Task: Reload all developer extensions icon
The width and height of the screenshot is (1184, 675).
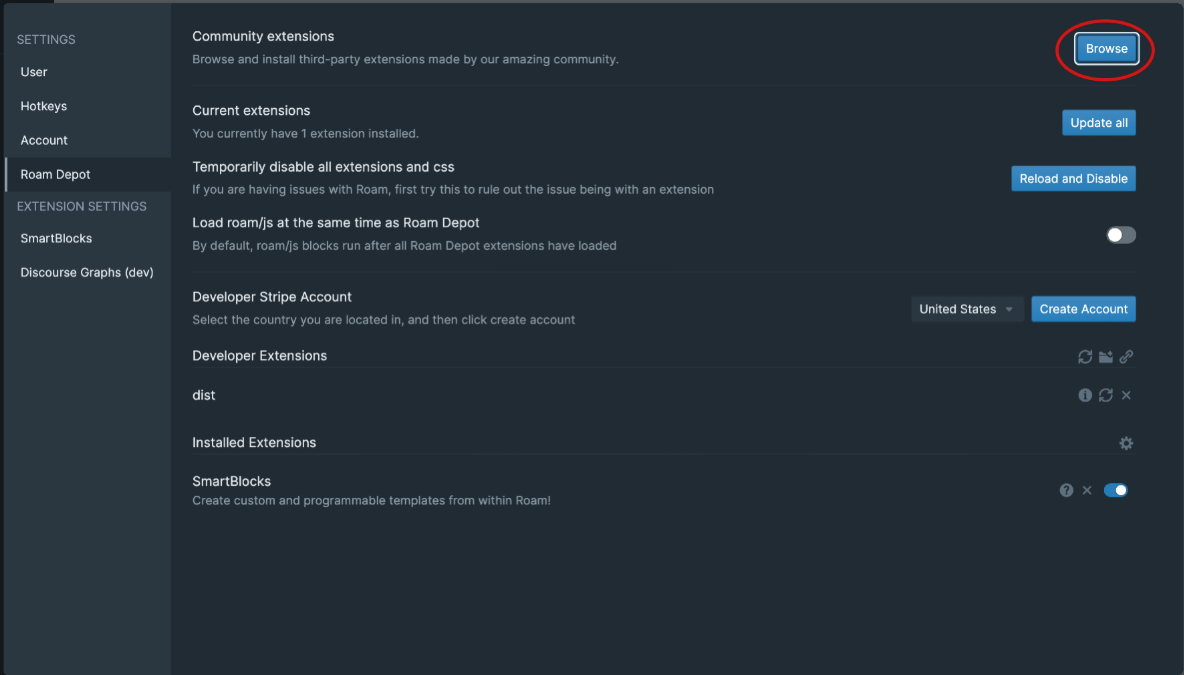Action: point(1085,357)
